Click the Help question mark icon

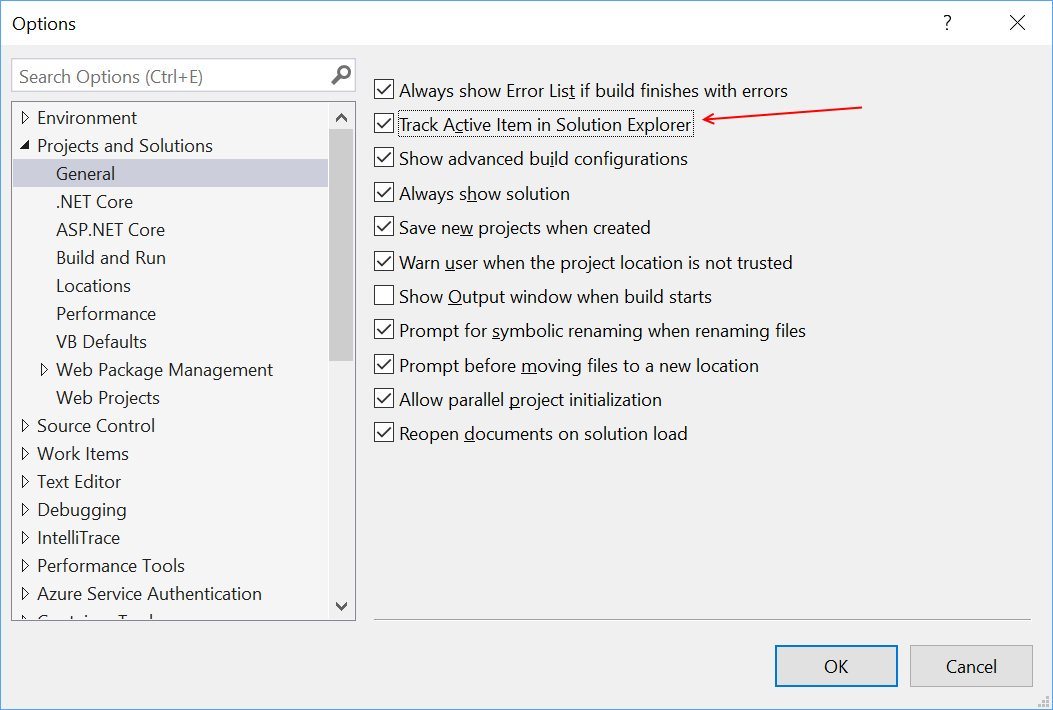[x=946, y=22]
